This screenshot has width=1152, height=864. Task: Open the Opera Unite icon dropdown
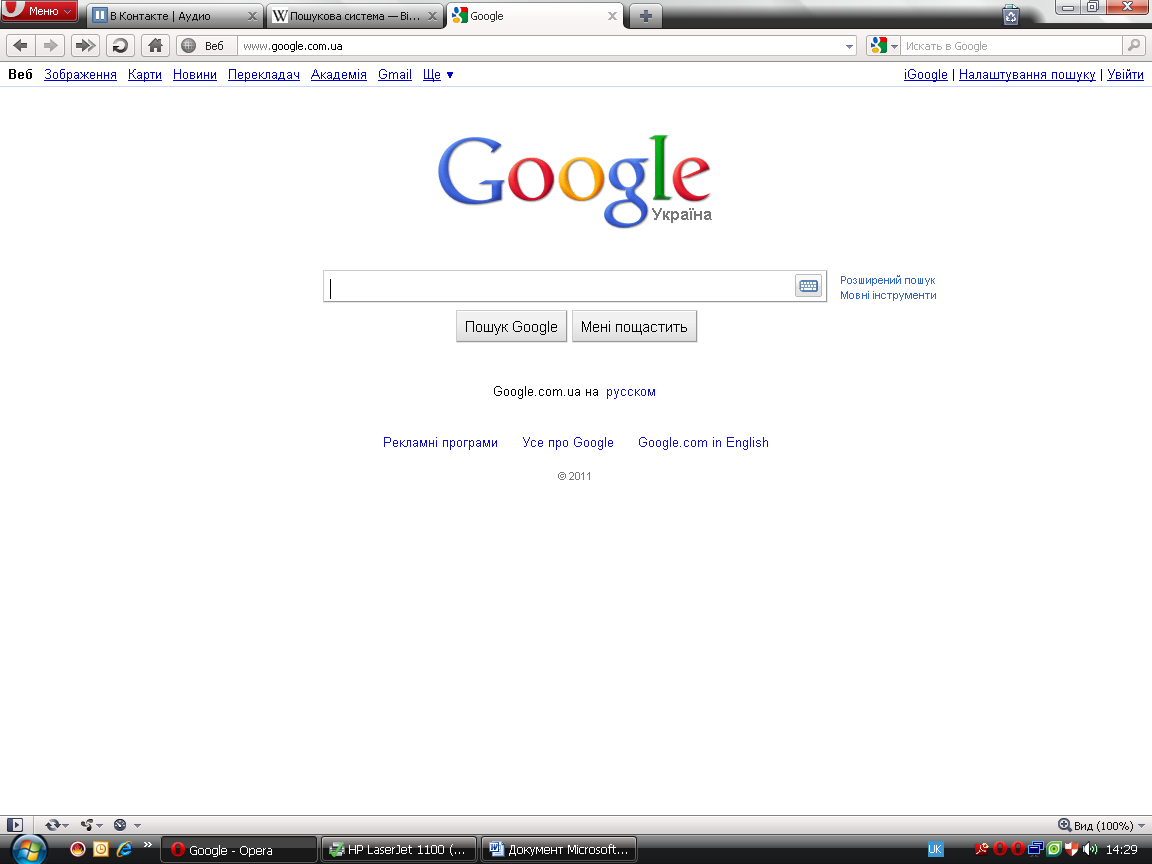coord(91,825)
